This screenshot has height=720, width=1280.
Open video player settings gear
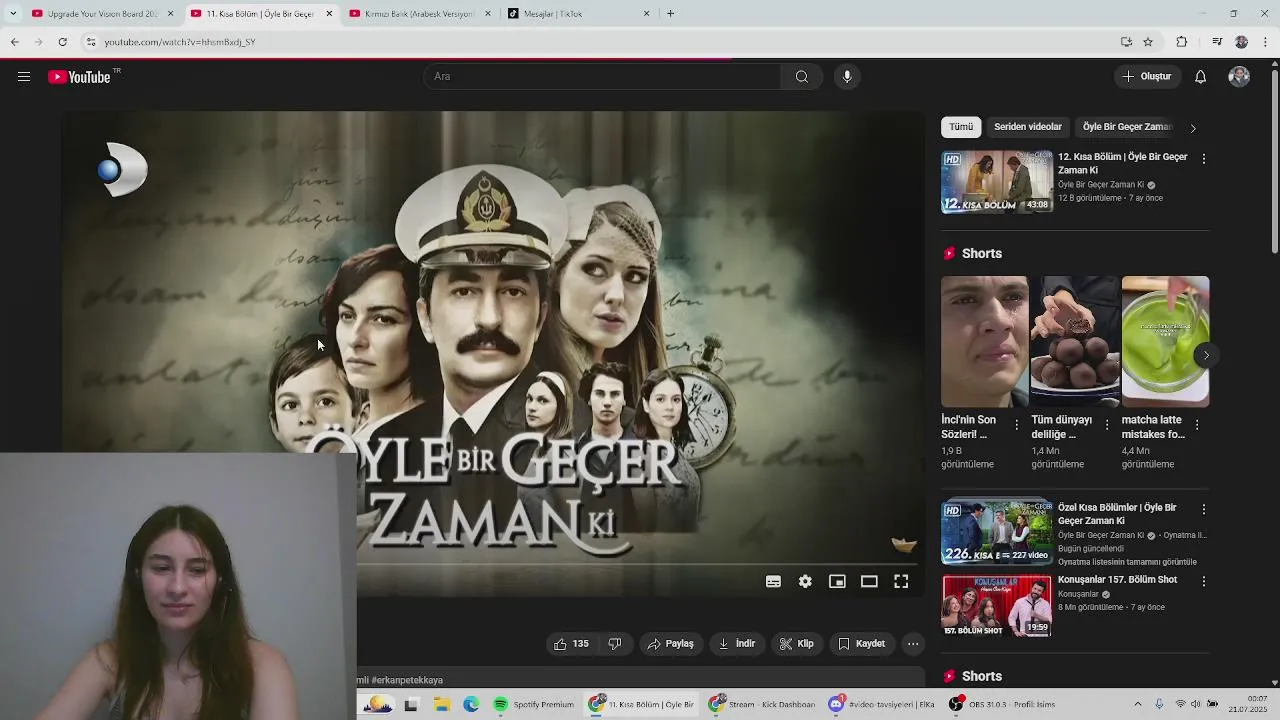pyautogui.click(x=805, y=582)
